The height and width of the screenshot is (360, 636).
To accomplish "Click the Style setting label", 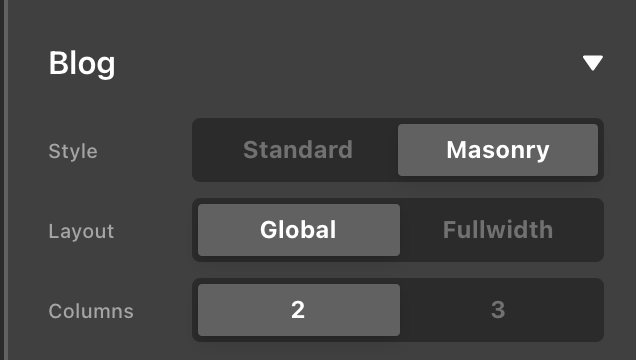I will point(73,151).
